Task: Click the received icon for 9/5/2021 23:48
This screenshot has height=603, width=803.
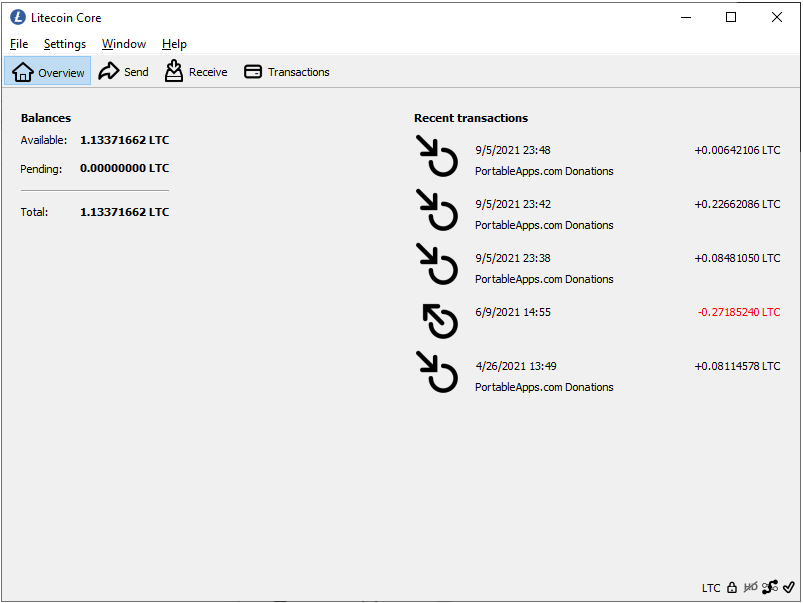Action: pyautogui.click(x=437, y=156)
